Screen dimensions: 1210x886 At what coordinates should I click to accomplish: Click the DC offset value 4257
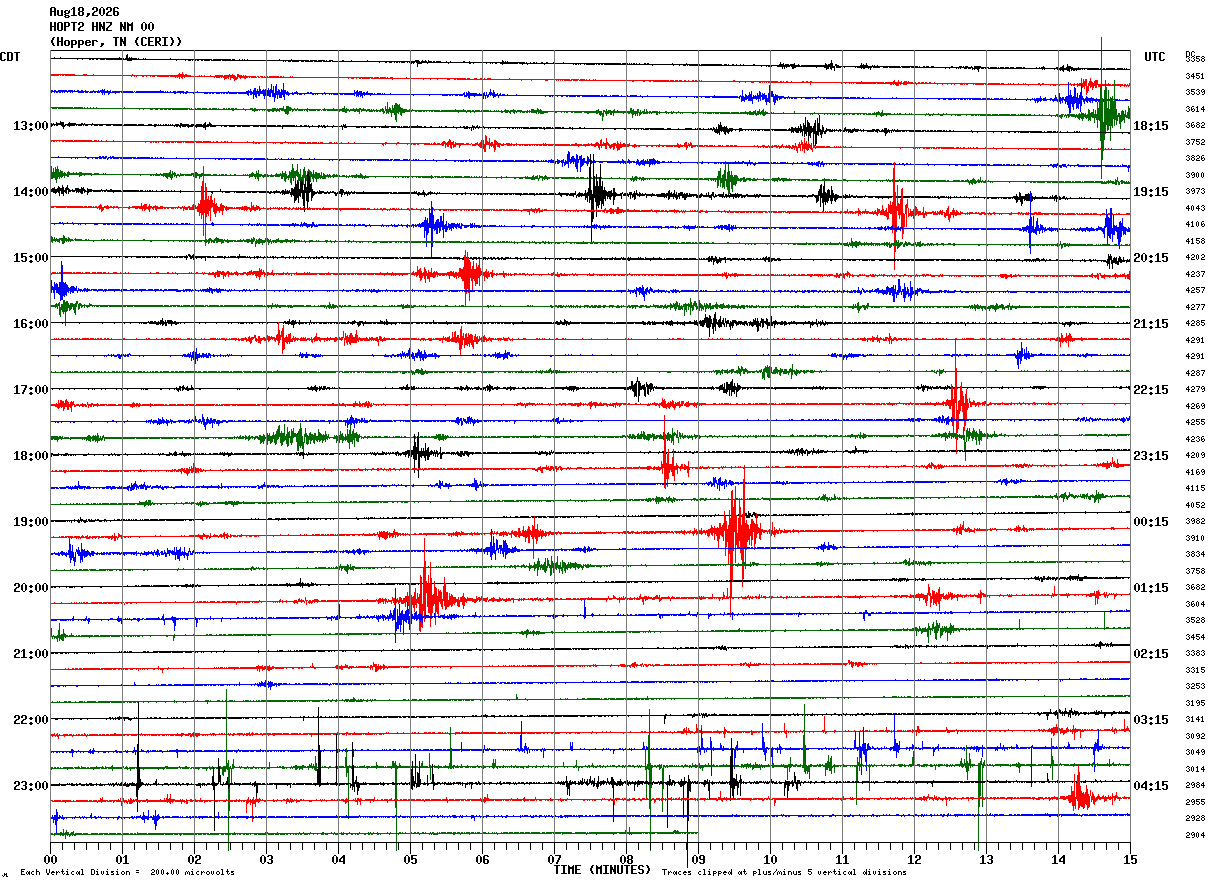(x=1195, y=290)
